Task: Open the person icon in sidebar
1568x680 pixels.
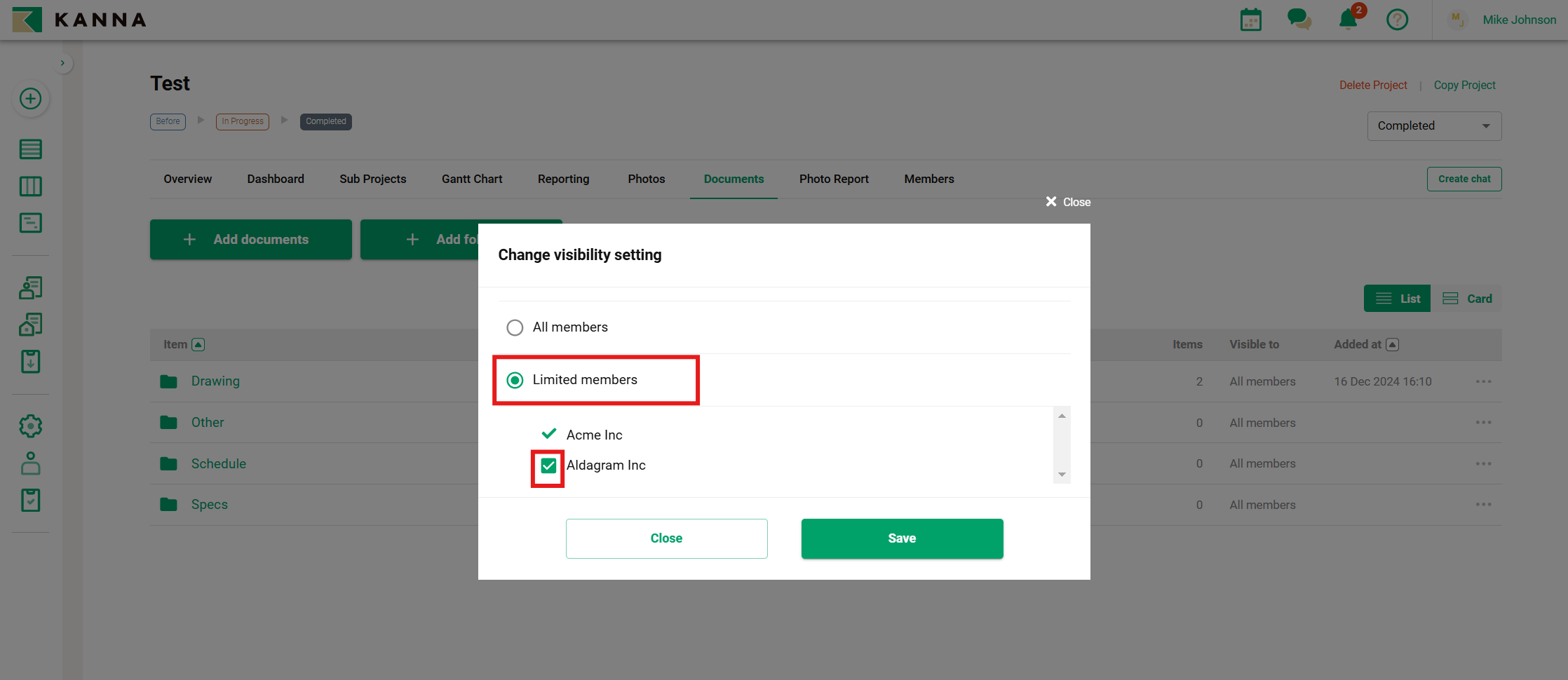Action: (30, 463)
